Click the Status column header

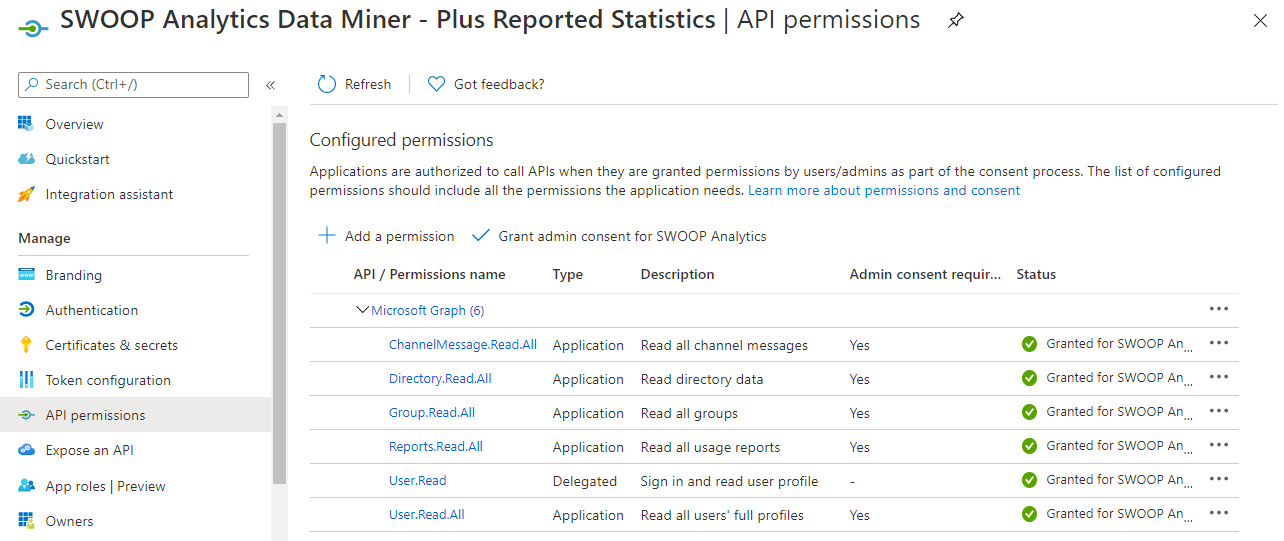pos(1036,274)
